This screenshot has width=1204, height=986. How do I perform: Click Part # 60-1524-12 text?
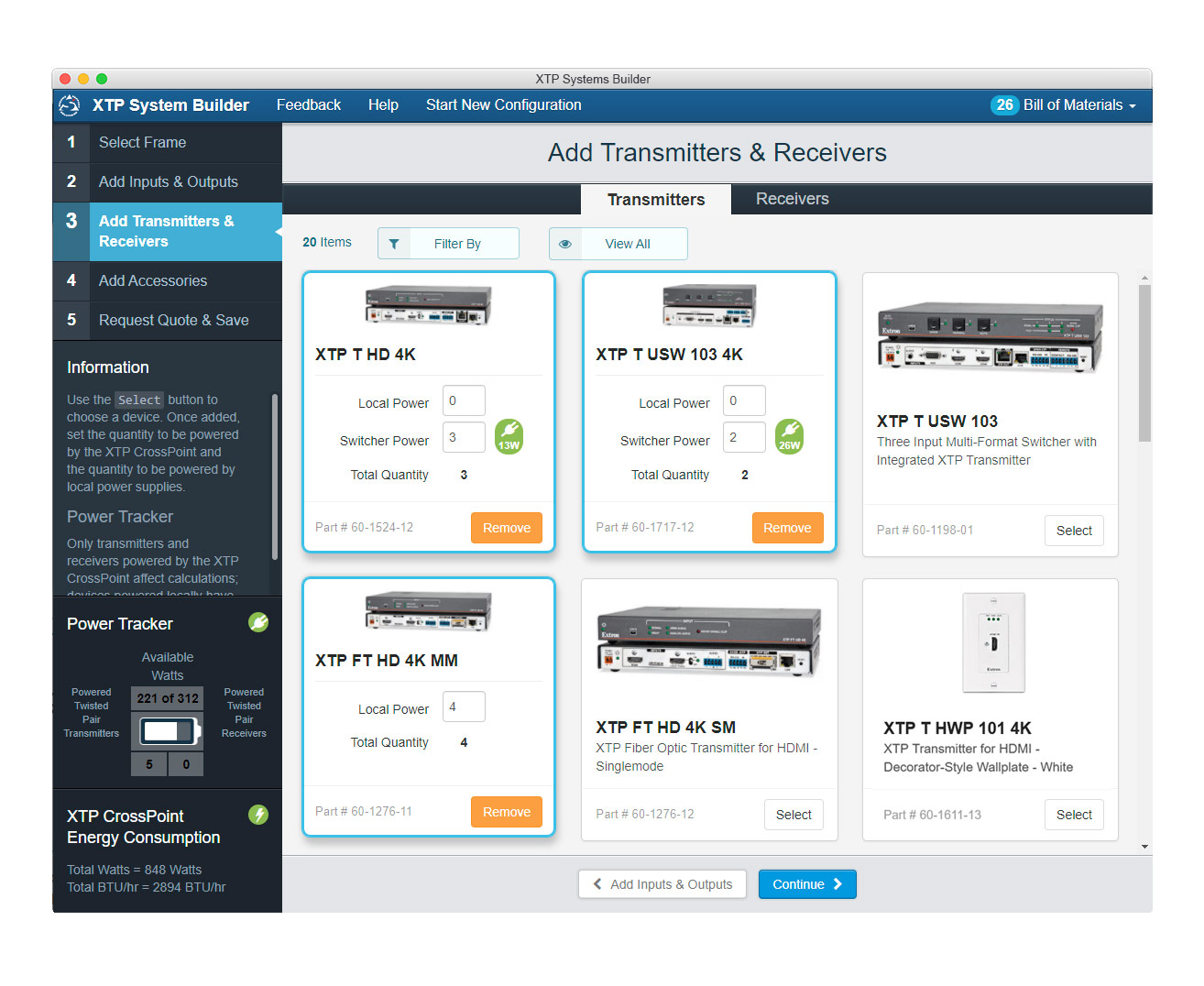364,527
